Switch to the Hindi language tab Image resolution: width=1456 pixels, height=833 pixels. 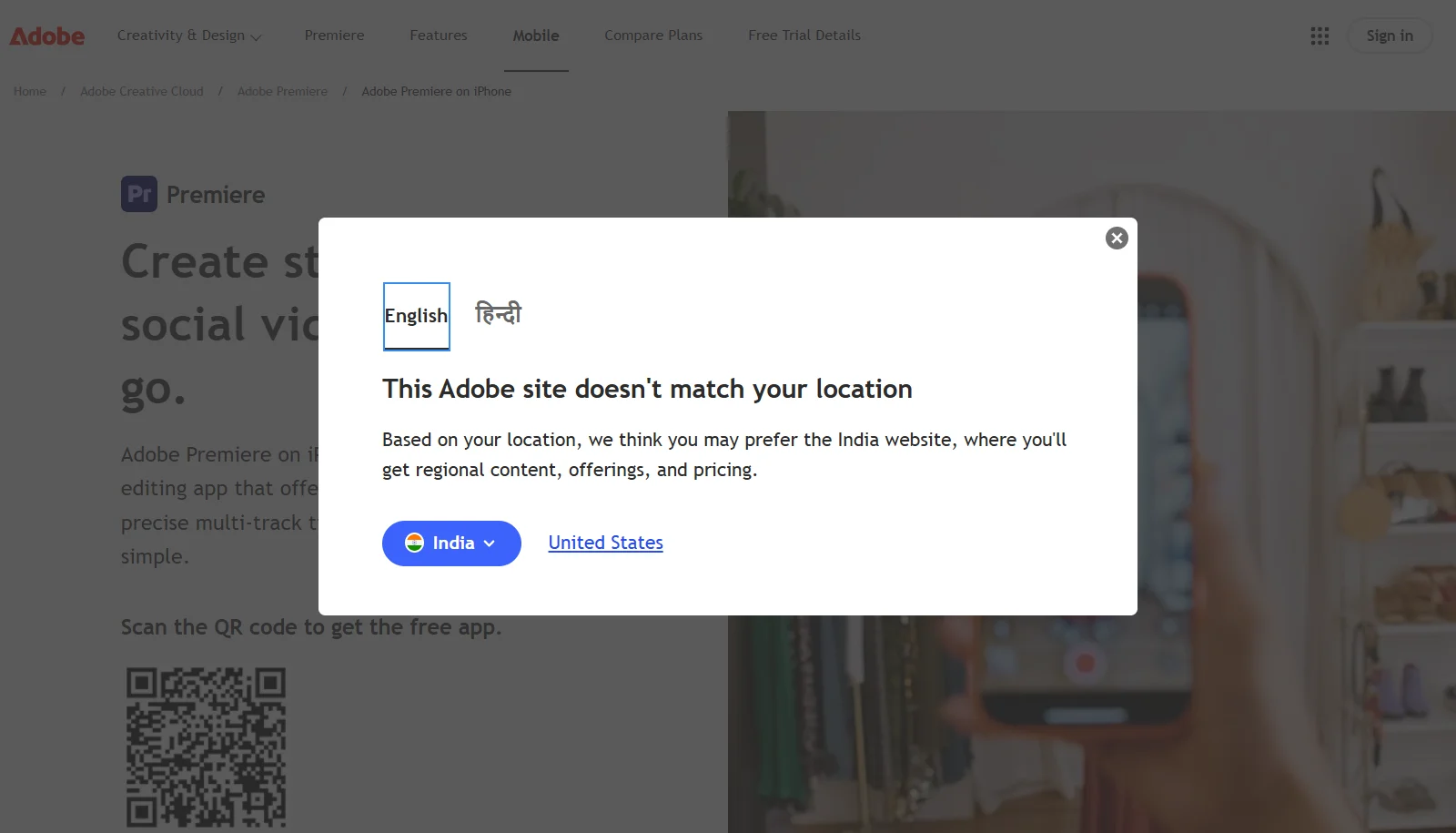coord(499,314)
